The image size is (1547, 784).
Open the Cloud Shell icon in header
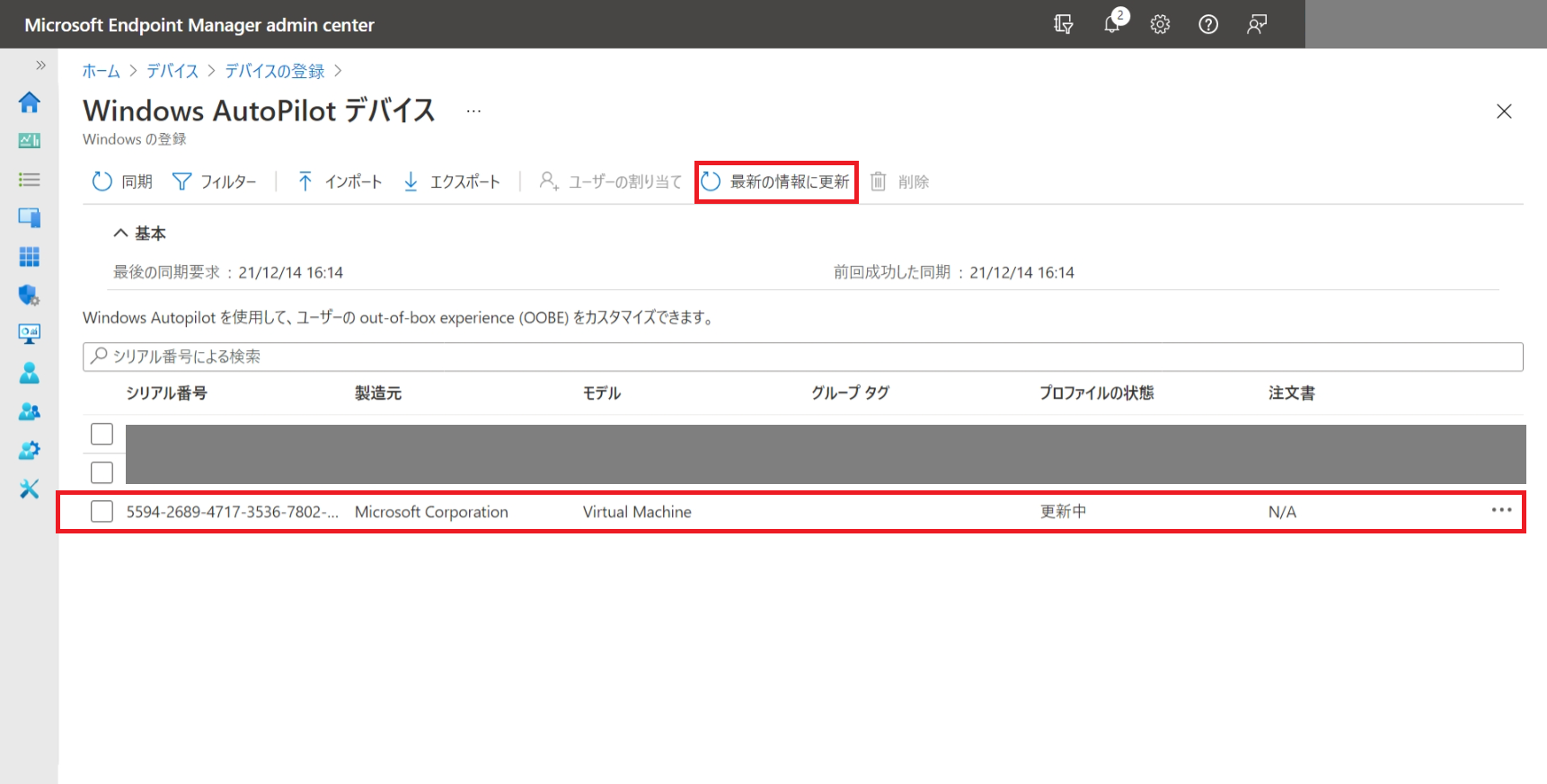(x=1064, y=24)
